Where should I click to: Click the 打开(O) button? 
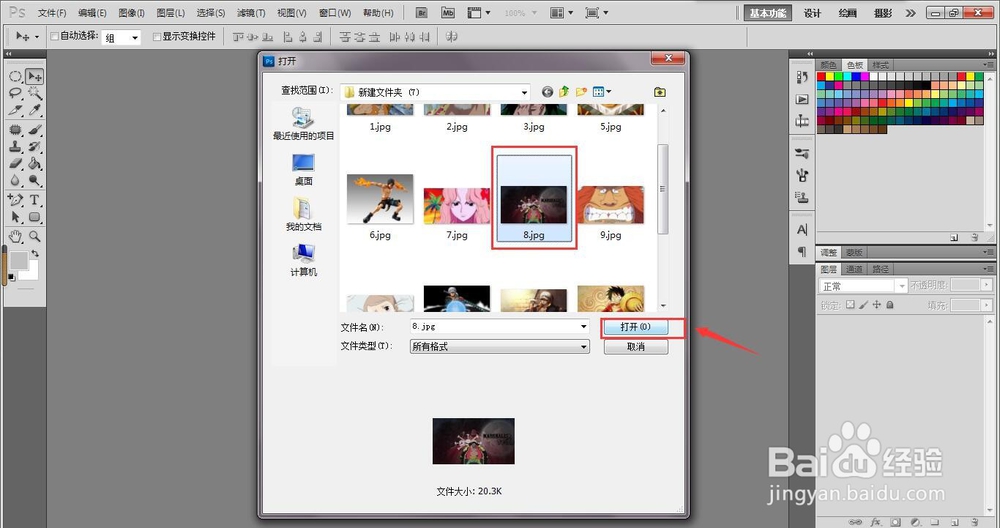[636, 327]
